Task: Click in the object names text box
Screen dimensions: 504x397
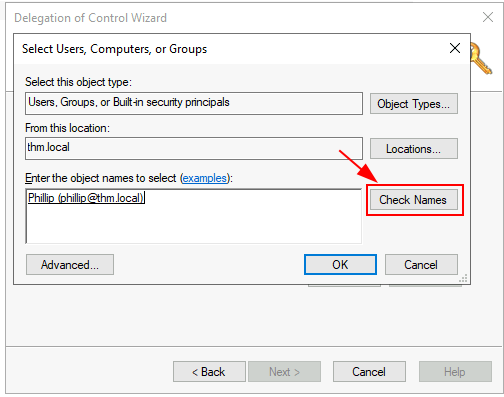Action: 194,216
